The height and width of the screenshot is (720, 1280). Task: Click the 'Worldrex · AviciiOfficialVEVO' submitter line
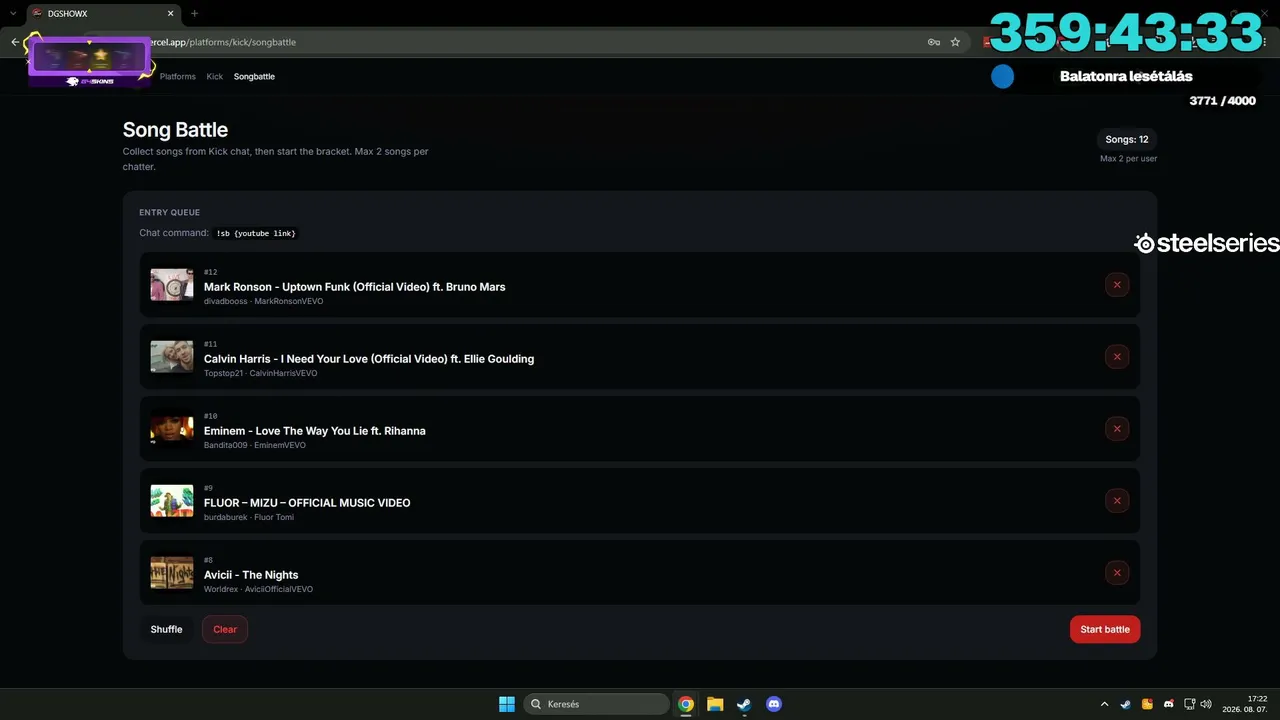tap(259, 589)
